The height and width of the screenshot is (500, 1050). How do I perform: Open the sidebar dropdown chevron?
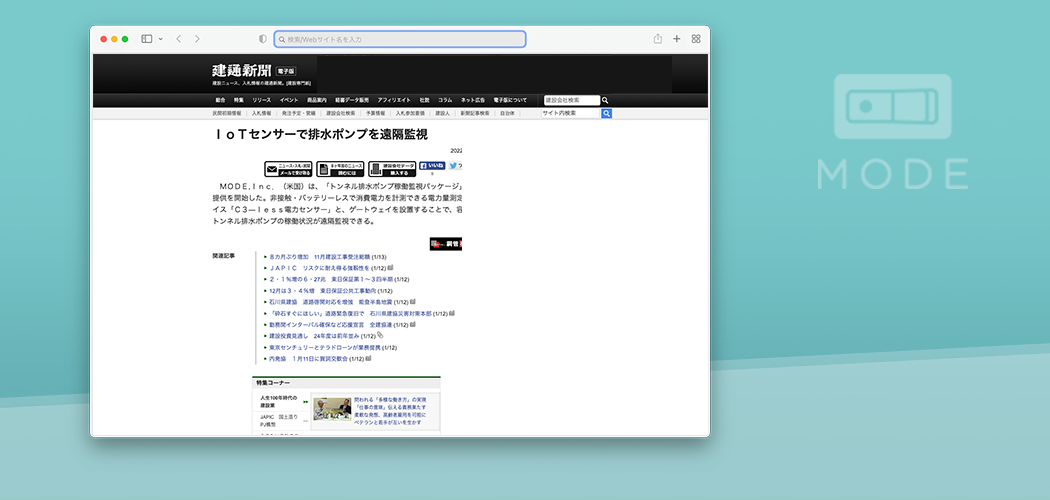click(158, 39)
